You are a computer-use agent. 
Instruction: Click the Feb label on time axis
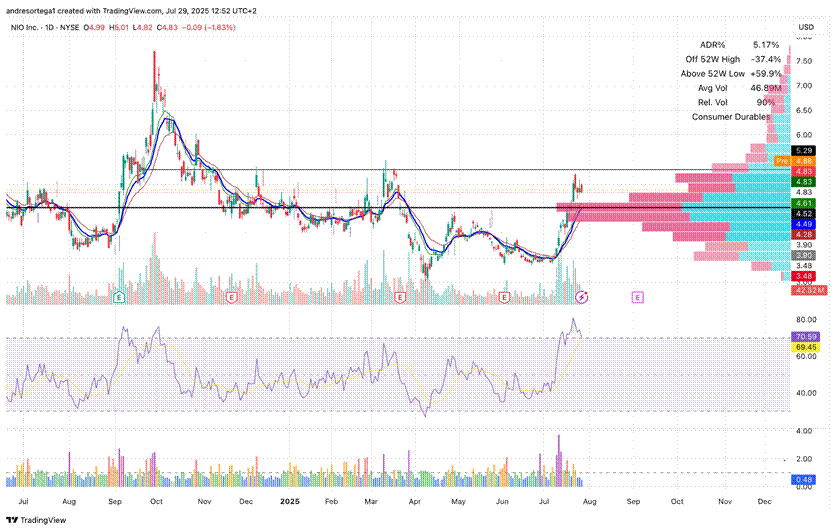(x=331, y=502)
